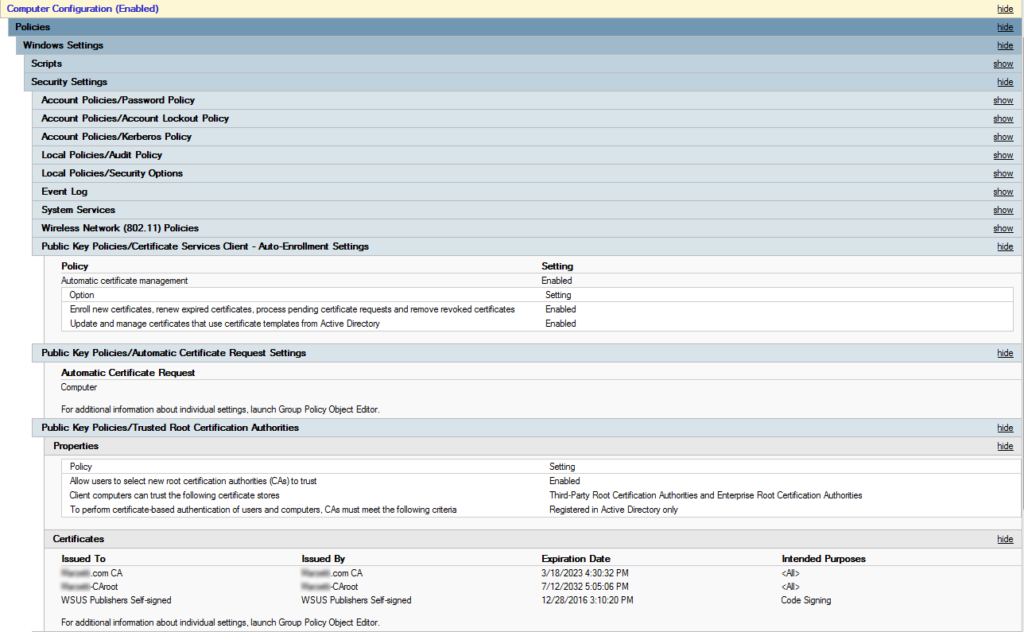The width and height of the screenshot is (1024, 632).
Task: Show the Event Log settings
Action: point(1003,191)
